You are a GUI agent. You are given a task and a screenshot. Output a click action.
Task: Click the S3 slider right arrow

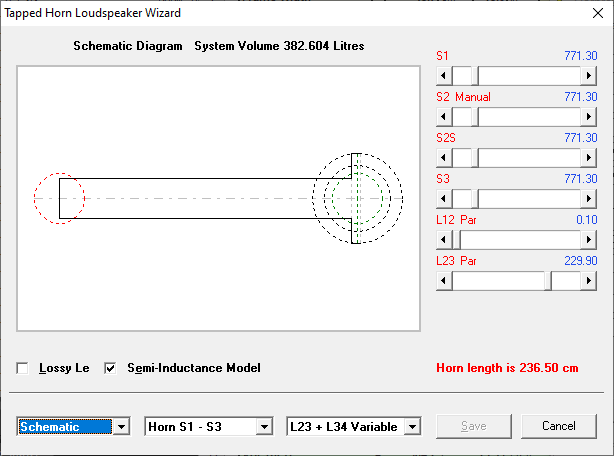pos(589,199)
